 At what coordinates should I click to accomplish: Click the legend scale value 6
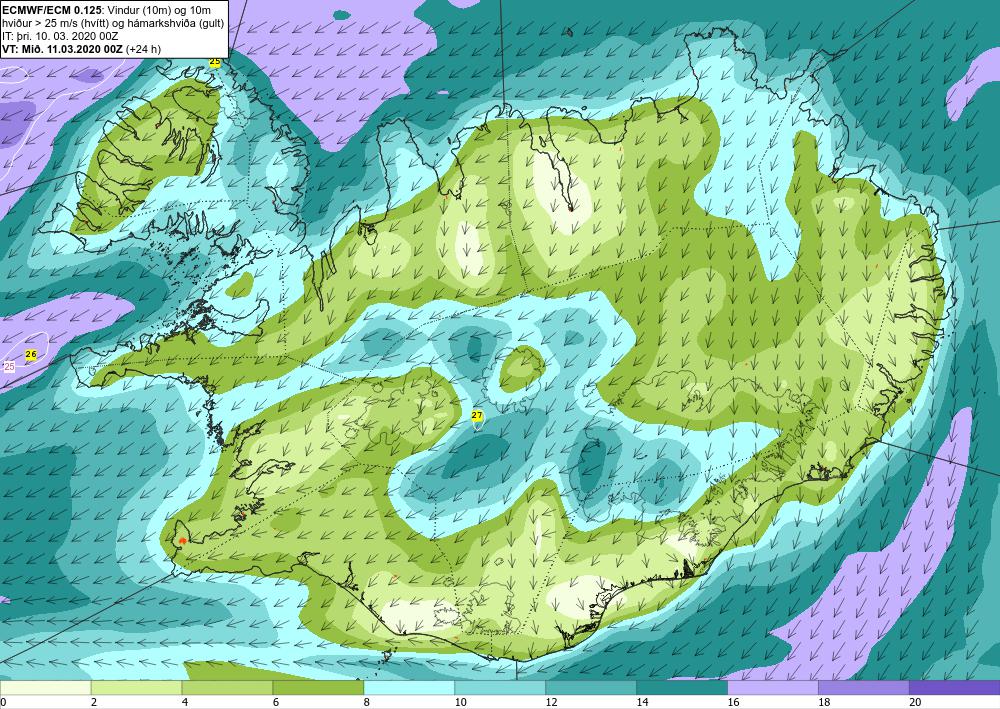[276, 702]
